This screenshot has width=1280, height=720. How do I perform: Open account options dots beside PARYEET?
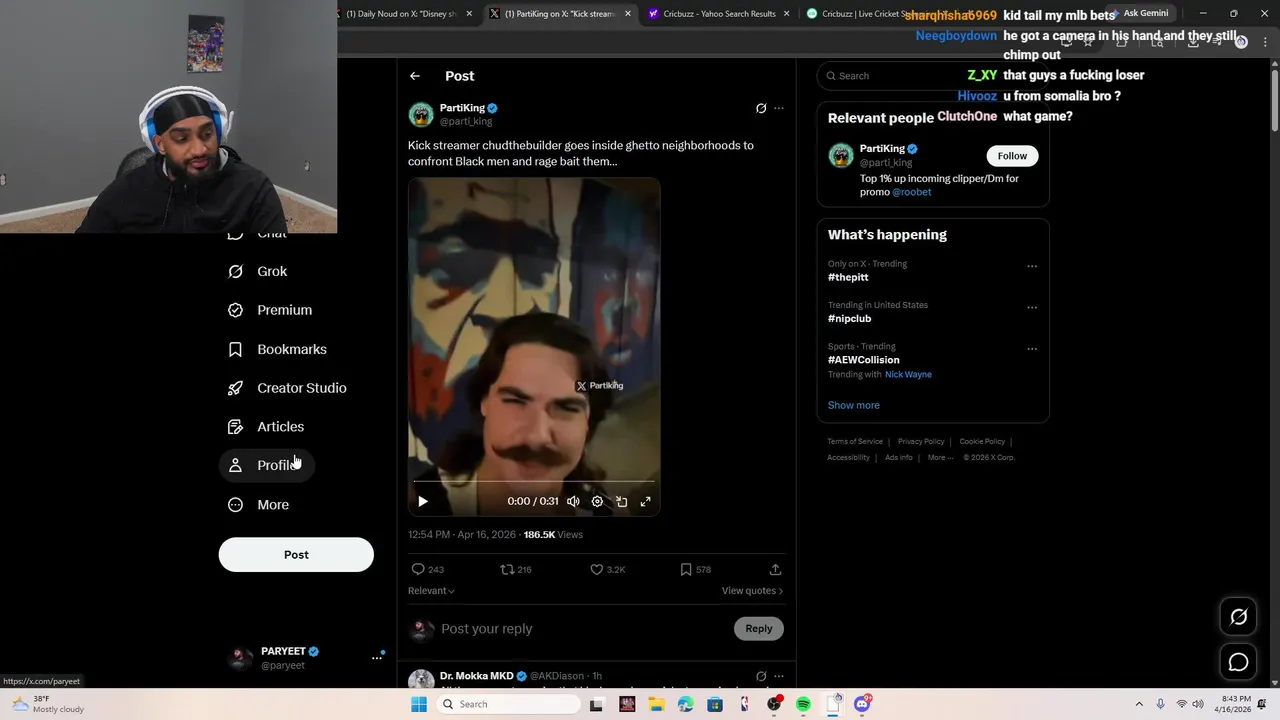coord(377,657)
